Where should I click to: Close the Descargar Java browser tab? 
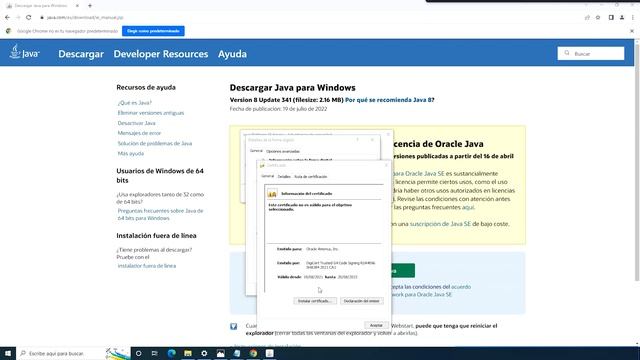pyautogui.click(x=77, y=6)
